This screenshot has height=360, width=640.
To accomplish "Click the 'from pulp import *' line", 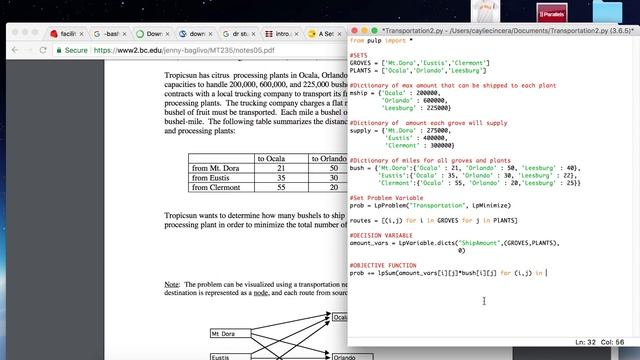I will [x=381, y=40].
